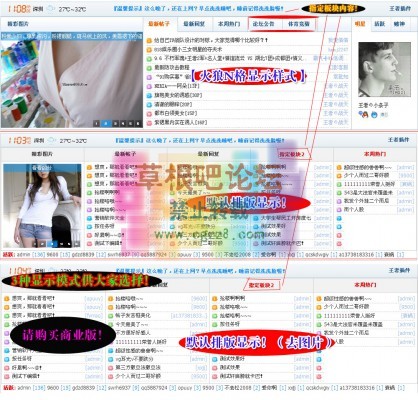Click the QQ penguin icon under the avatar photo
The width and height of the screenshot is (418, 400).
tap(363, 114)
